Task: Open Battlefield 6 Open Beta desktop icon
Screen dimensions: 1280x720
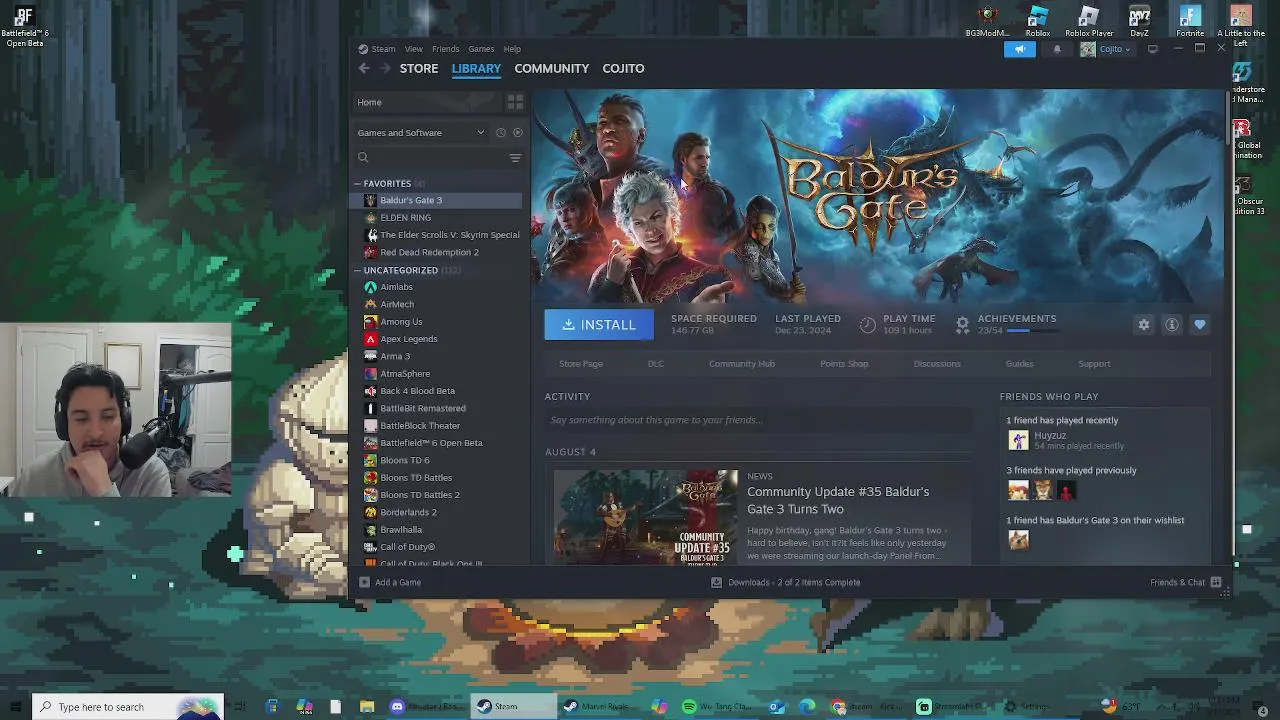Action: coord(24,26)
